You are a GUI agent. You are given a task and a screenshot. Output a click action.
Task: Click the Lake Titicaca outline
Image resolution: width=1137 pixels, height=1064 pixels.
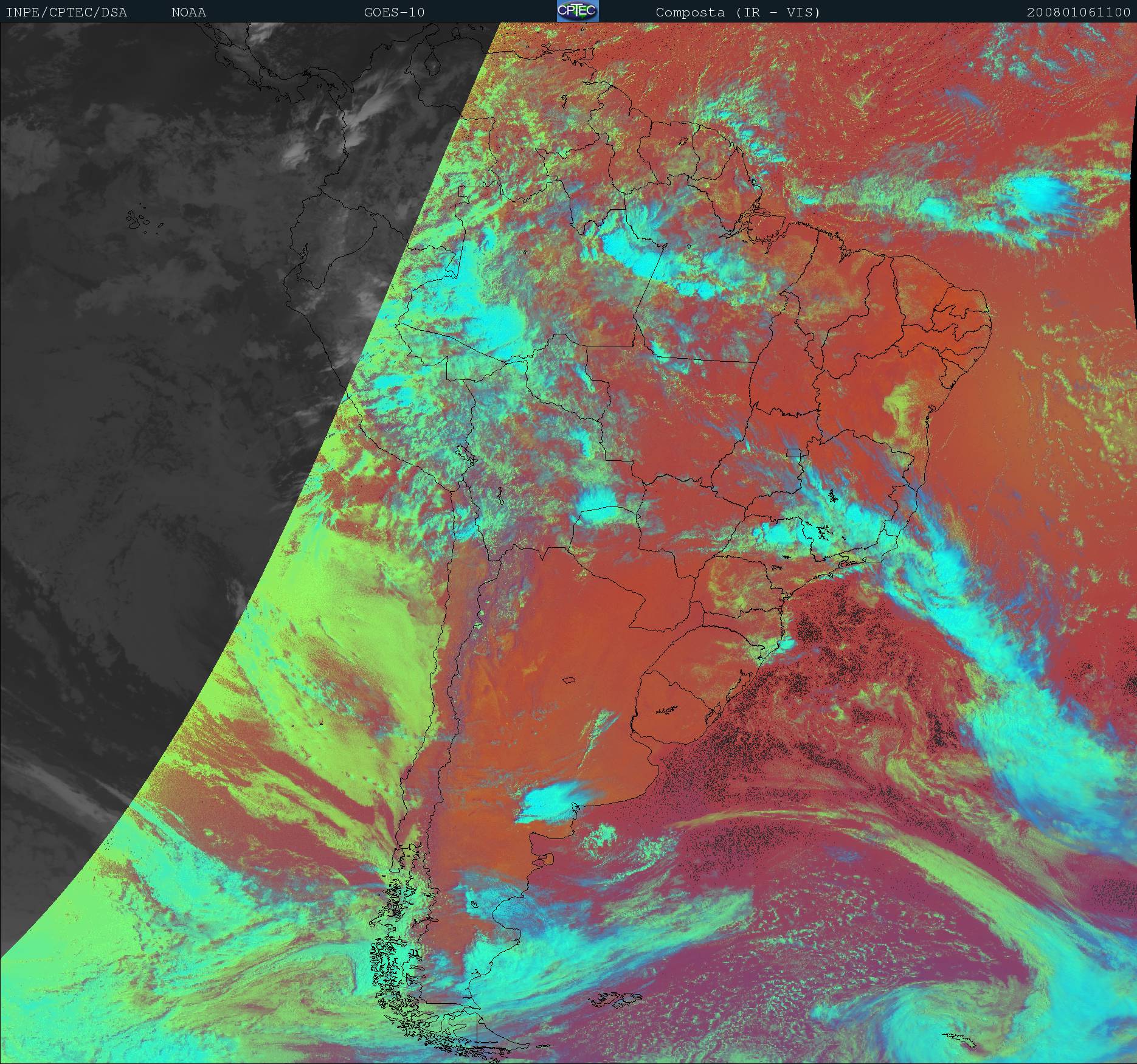[466, 454]
